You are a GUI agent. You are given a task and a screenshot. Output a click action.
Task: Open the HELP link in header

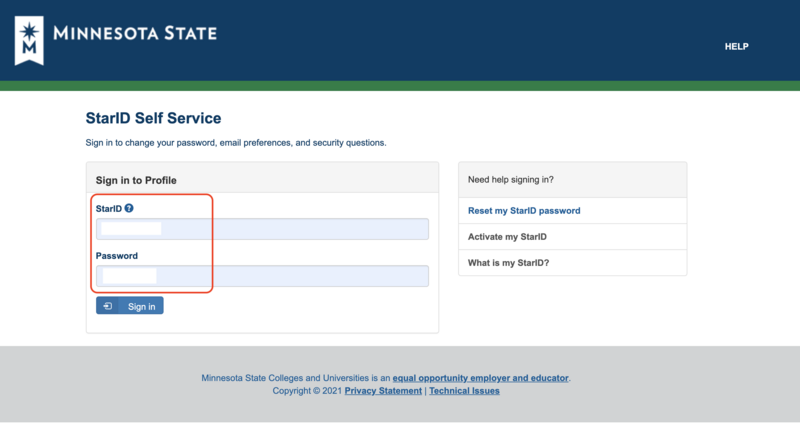pos(736,47)
